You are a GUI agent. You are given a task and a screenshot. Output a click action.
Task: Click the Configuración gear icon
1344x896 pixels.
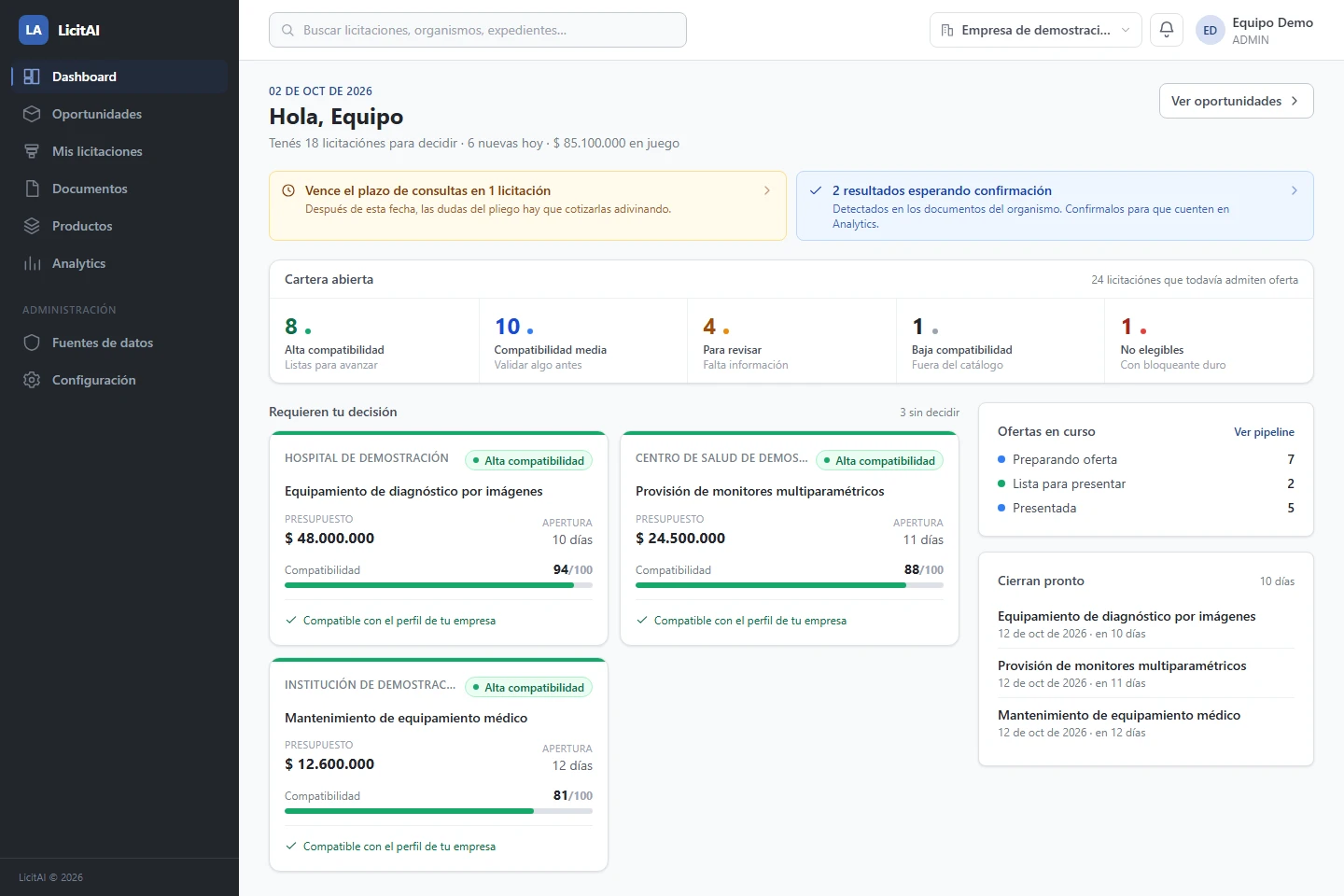coord(32,380)
